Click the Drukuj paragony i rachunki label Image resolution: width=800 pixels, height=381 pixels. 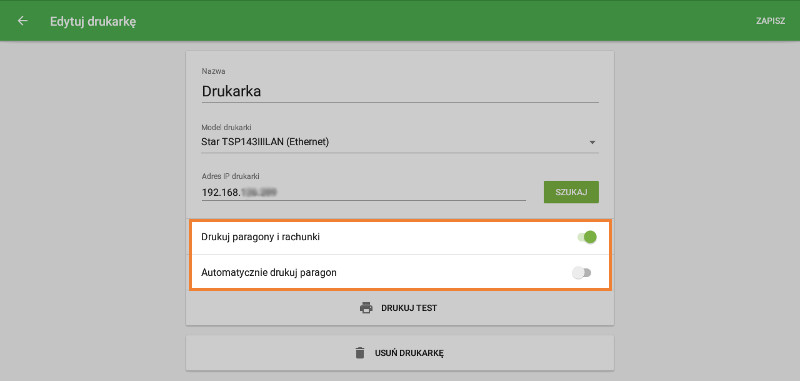click(x=261, y=237)
